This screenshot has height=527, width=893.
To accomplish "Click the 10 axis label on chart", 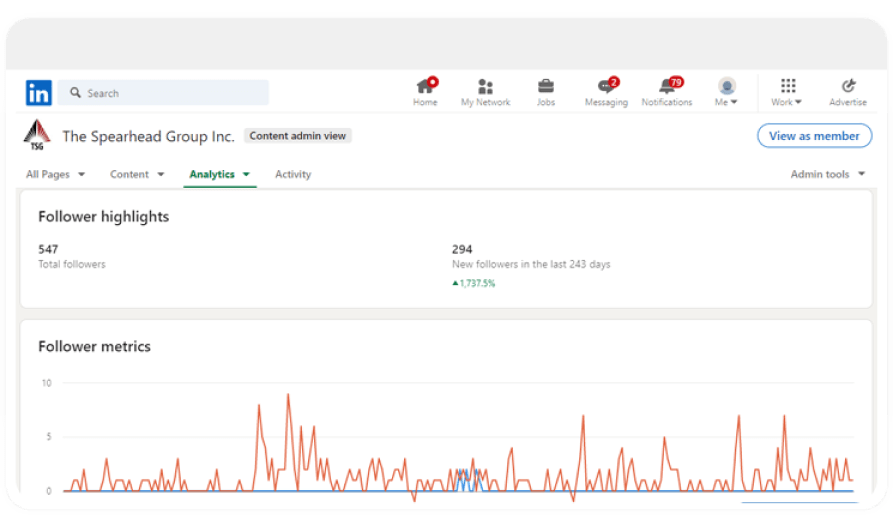I will click(x=47, y=383).
